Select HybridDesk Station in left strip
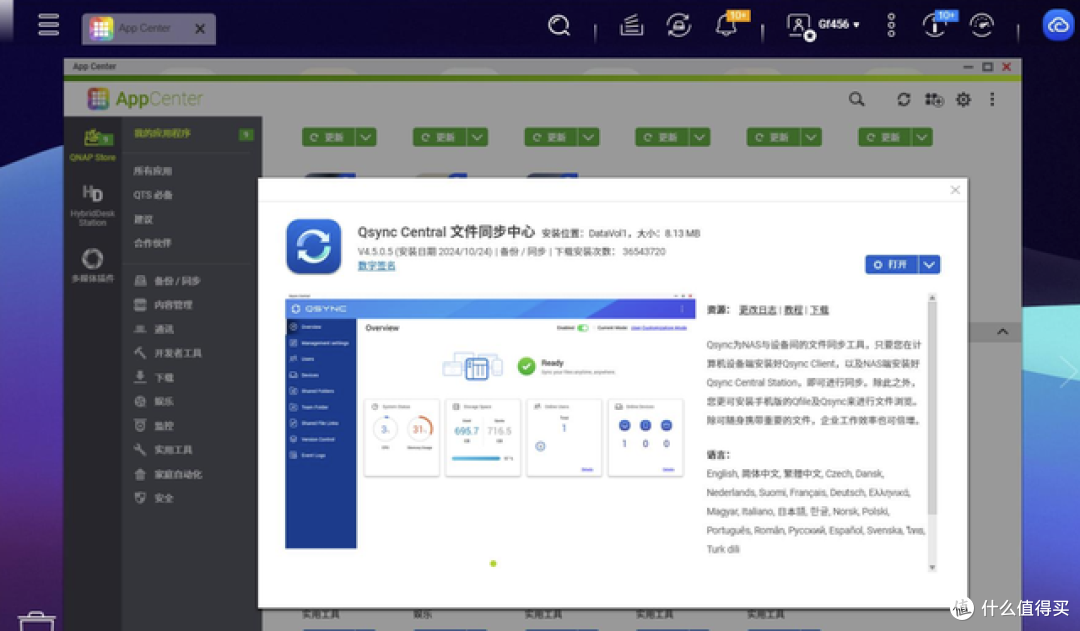The height and width of the screenshot is (631, 1080). pyautogui.click(x=92, y=205)
